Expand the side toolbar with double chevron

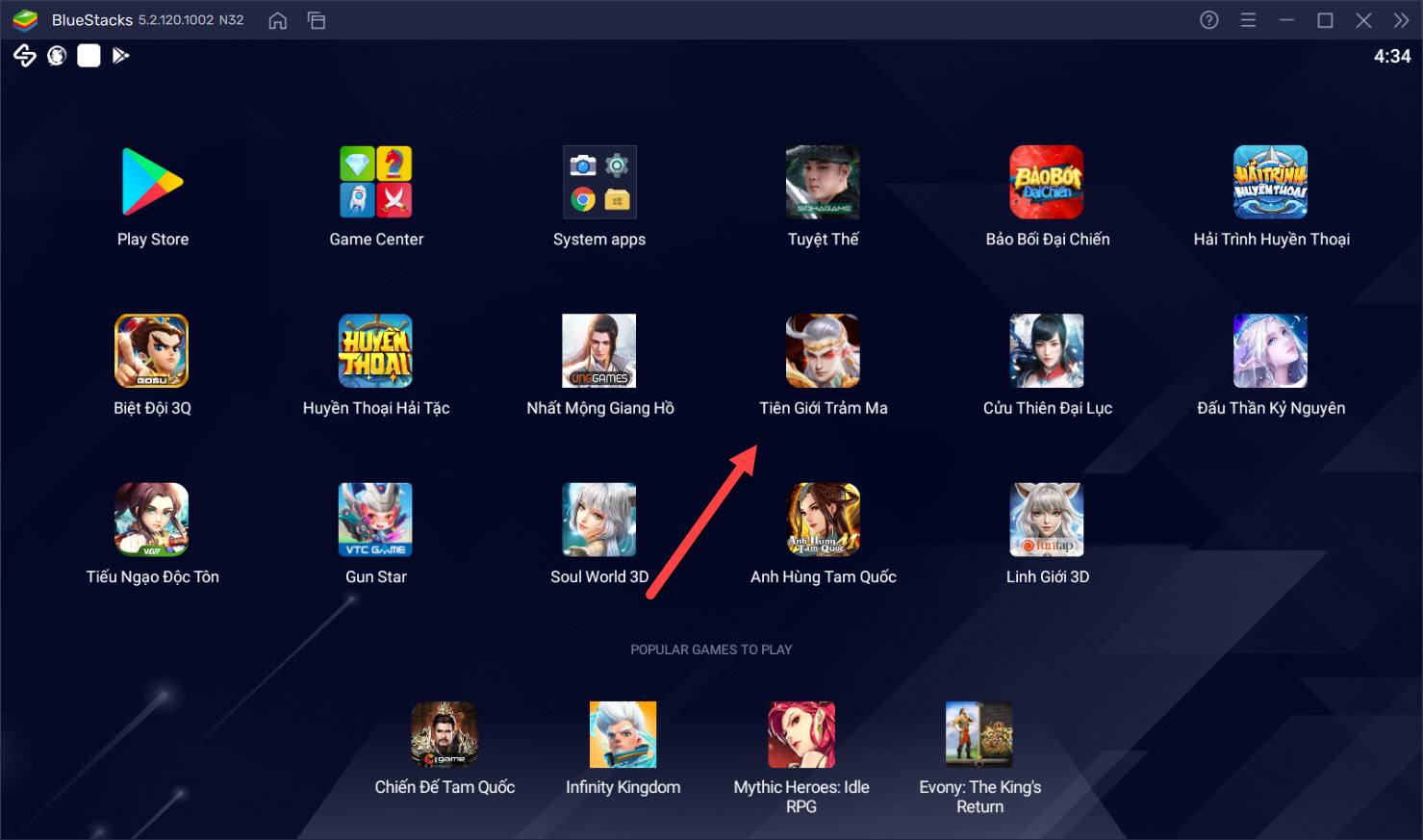point(1401,20)
